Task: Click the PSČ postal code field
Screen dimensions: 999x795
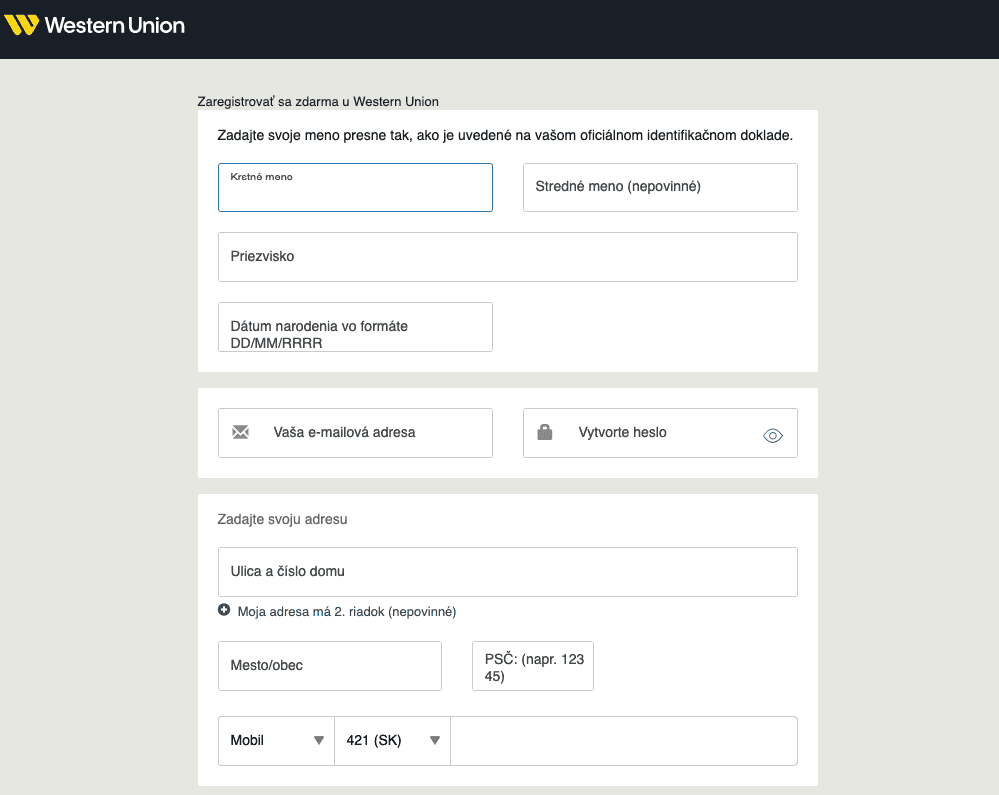Action: [533, 666]
